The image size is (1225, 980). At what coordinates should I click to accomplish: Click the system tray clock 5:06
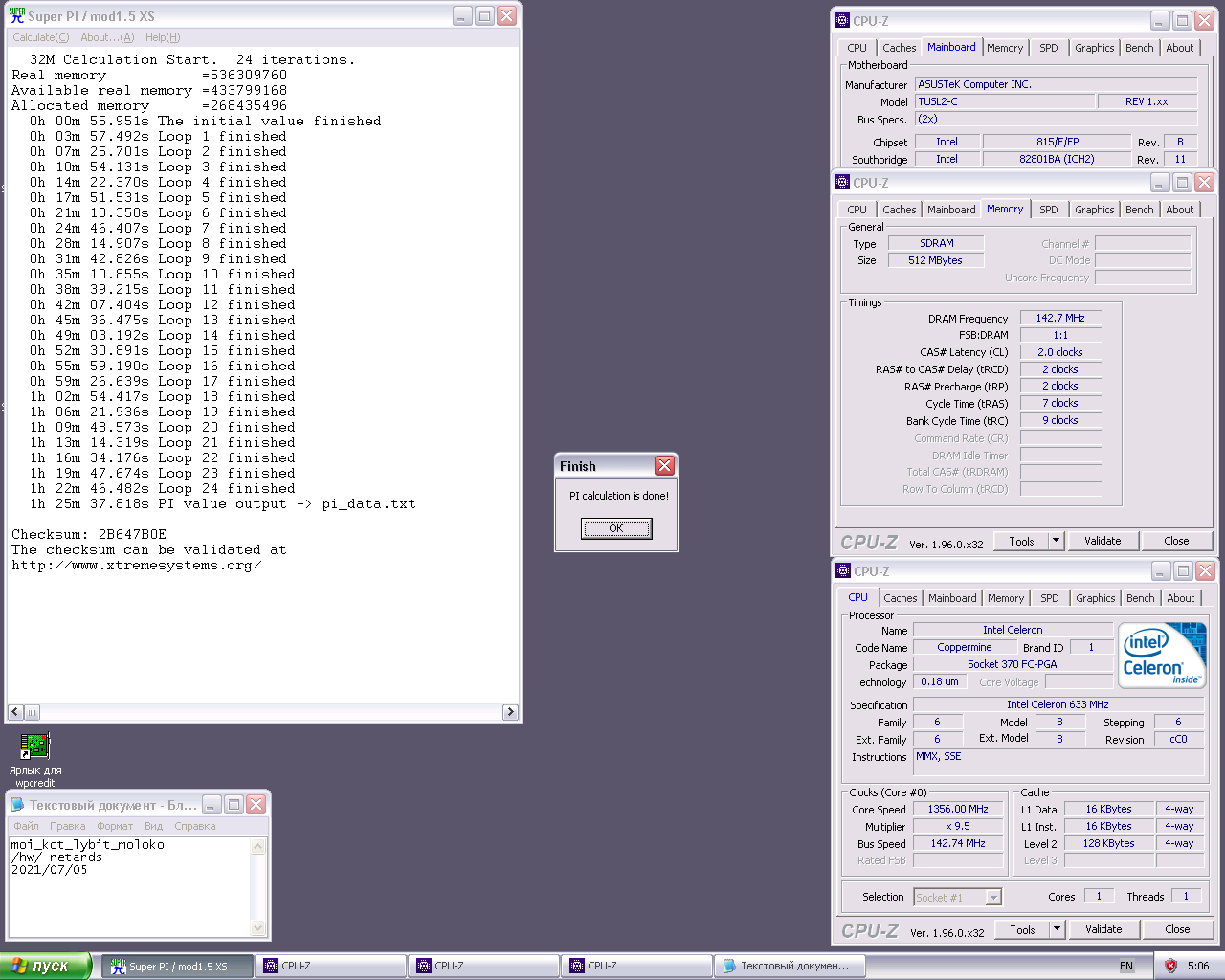pos(1197,966)
